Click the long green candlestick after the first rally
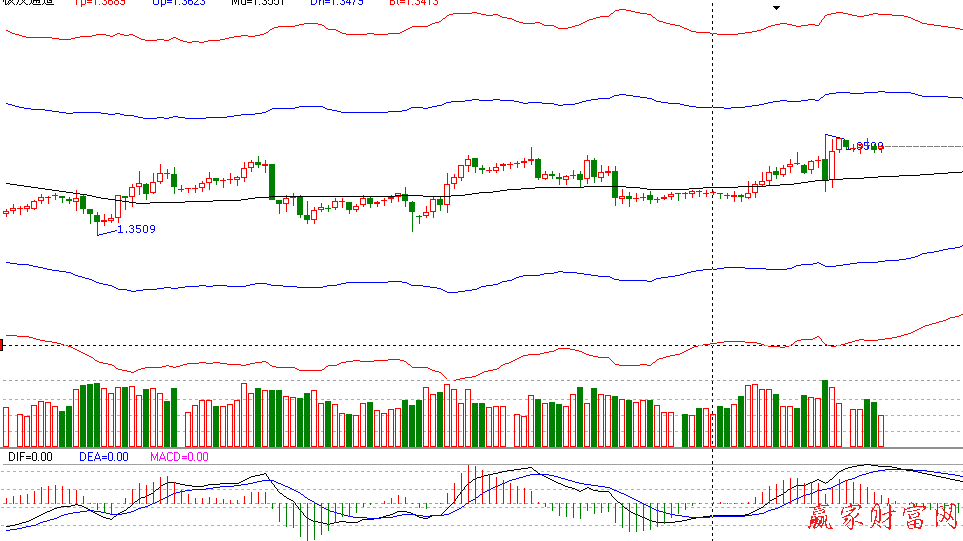Image resolution: width=963 pixels, height=541 pixels. (x=271, y=178)
